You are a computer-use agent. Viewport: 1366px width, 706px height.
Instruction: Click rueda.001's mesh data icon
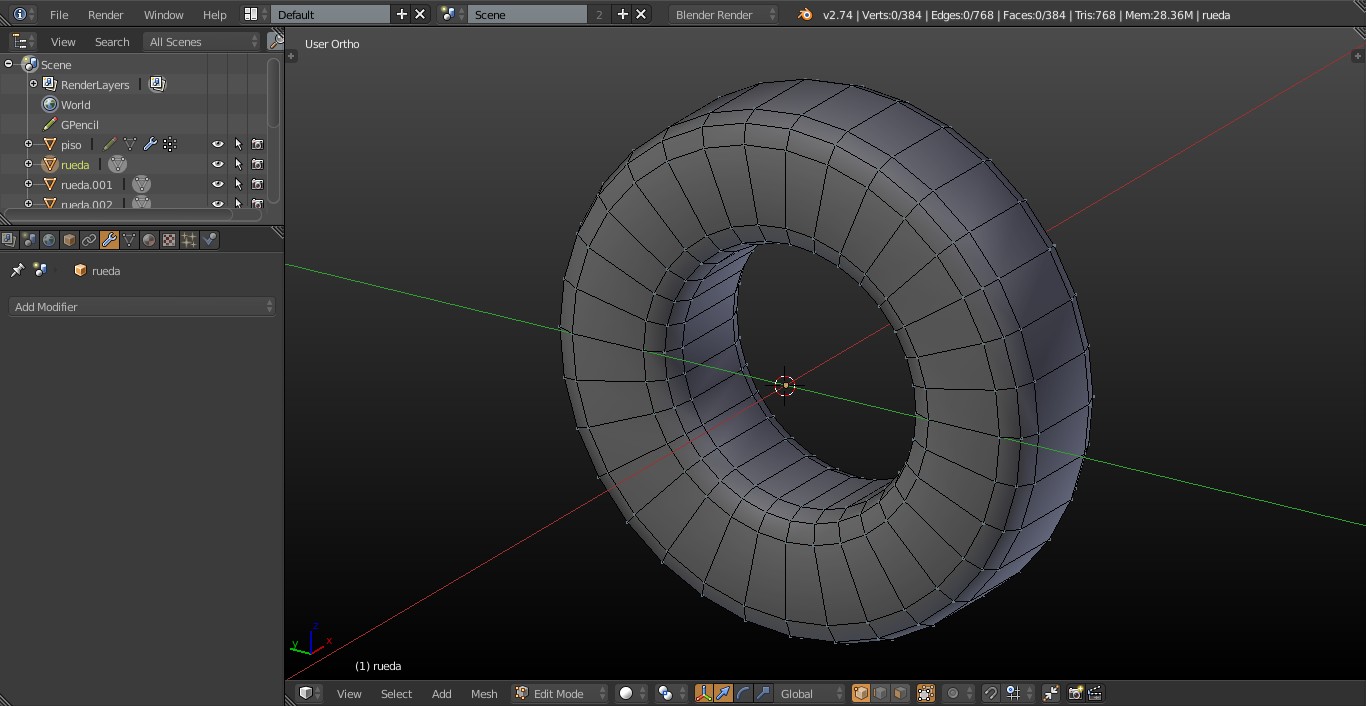(x=142, y=184)
